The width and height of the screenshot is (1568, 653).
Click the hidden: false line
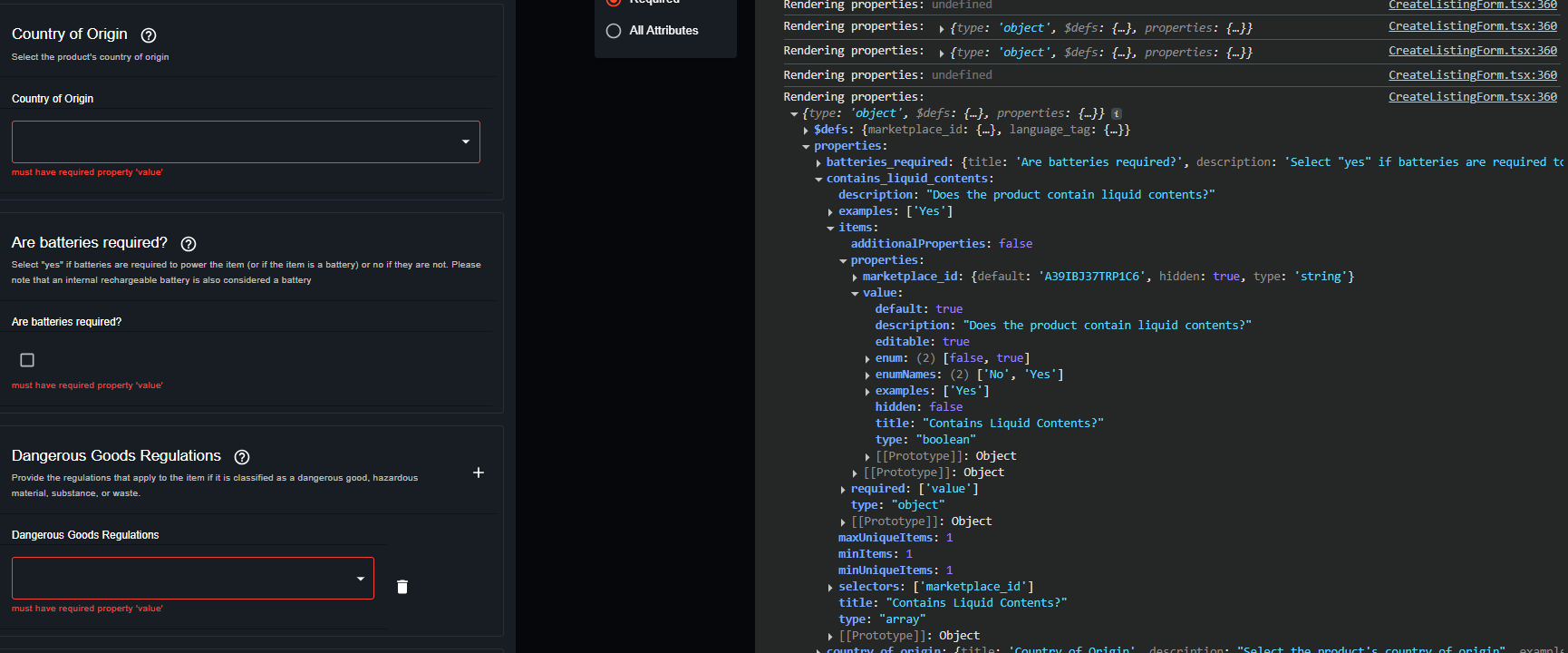(x=919, y=407)
